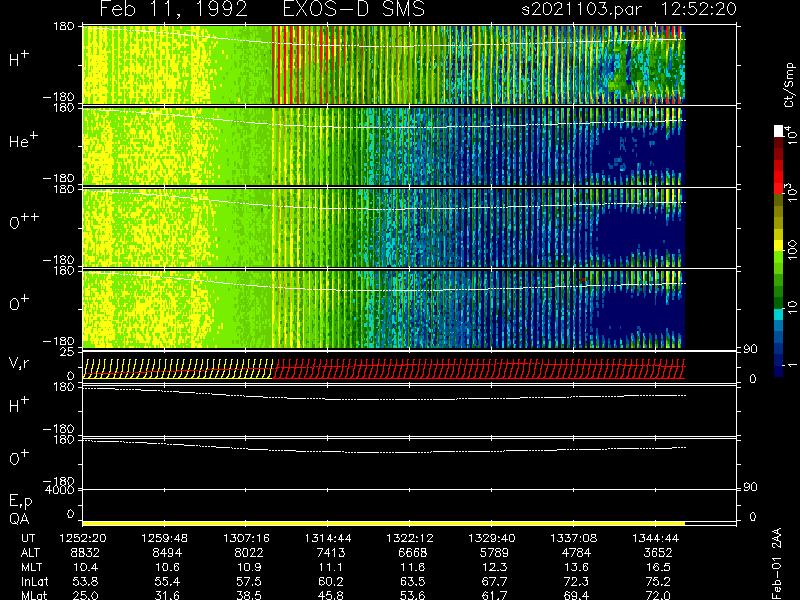The width and height of the screenshot is (800, 600).
Task: Click the InLat value '63.5'
Action: pyautogui.click(x=413, y=581)
